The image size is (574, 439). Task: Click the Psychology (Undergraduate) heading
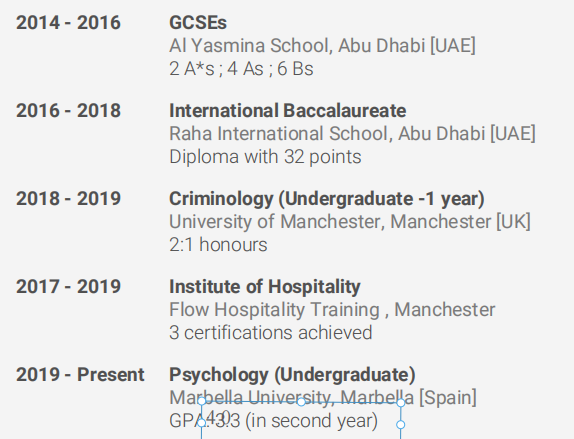point(292,375)
